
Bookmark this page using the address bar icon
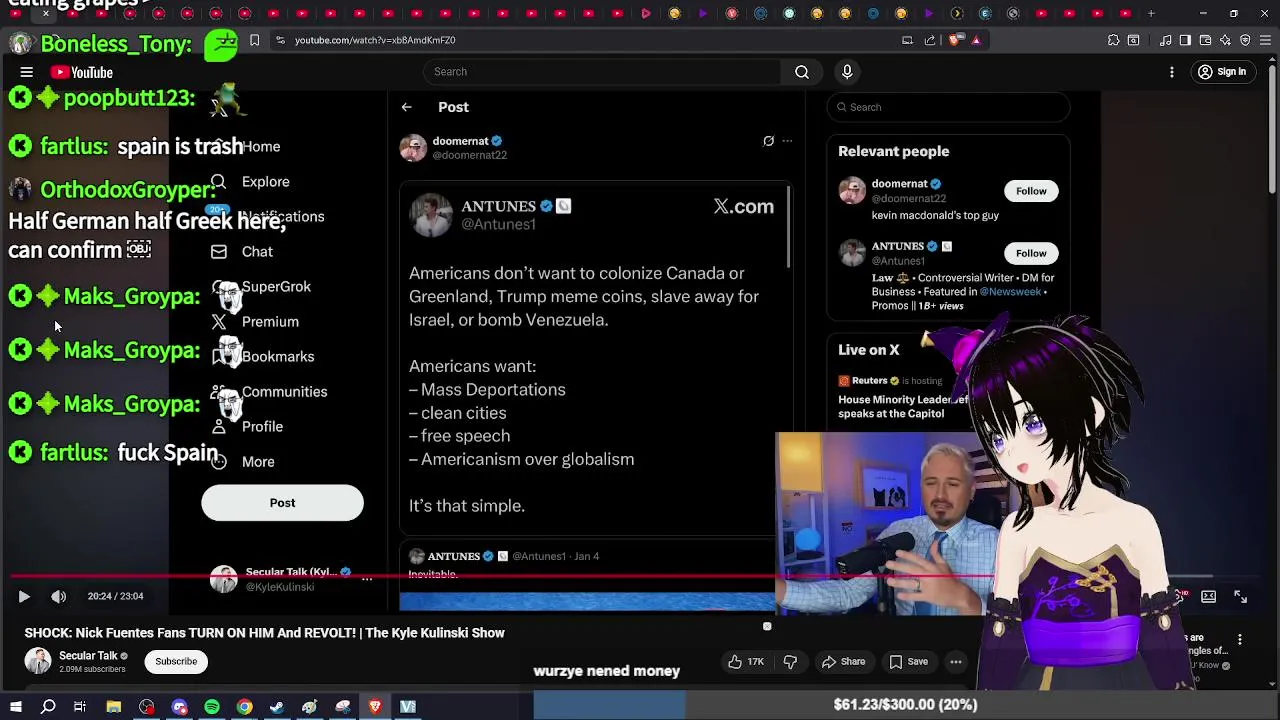click(254, 40)
